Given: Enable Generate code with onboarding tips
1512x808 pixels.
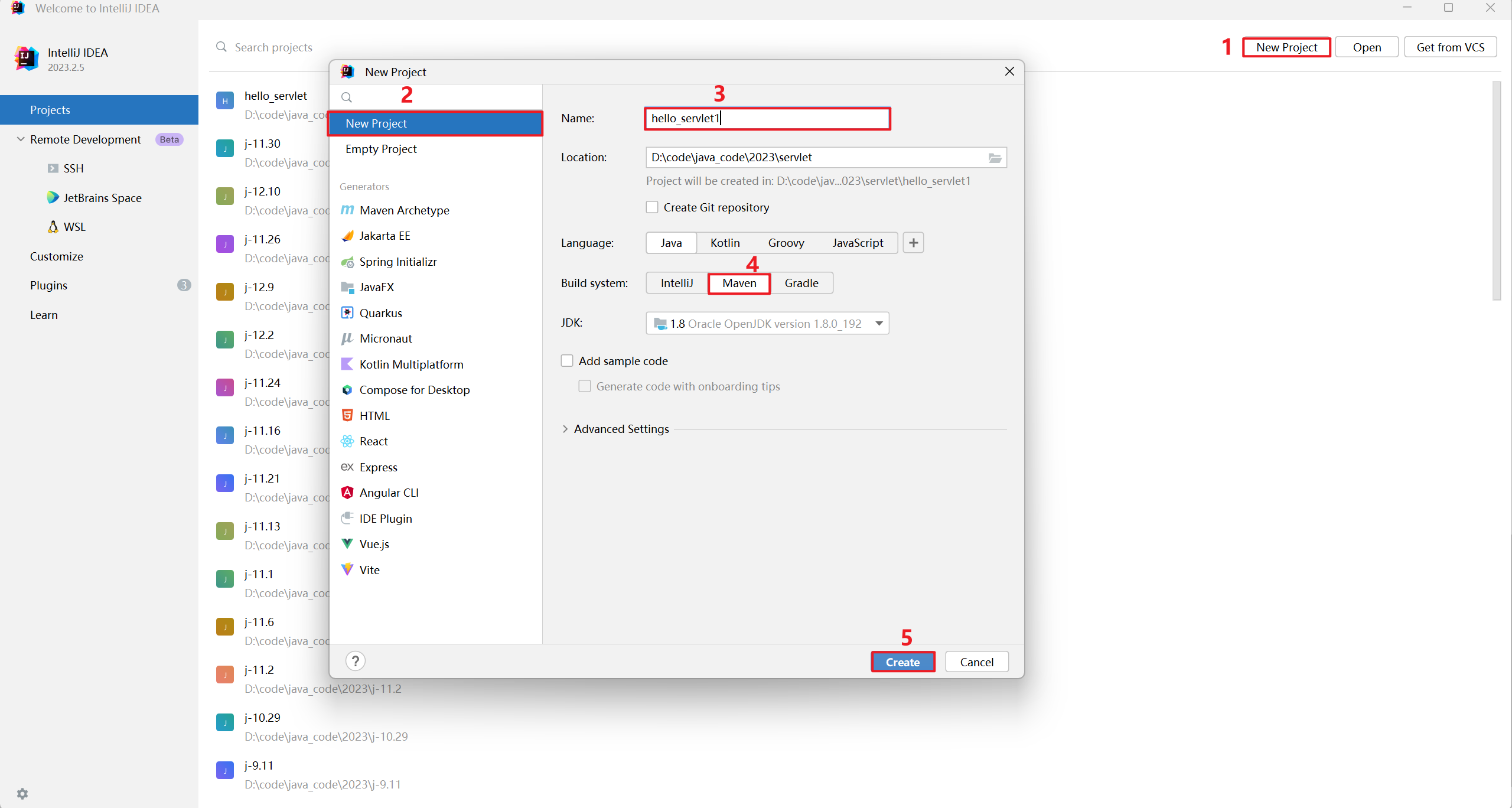Looking at the screenshot, I should click(584, 386).
